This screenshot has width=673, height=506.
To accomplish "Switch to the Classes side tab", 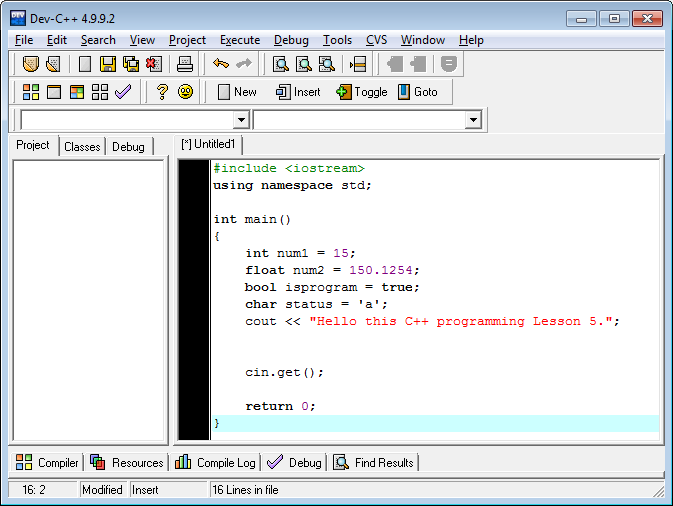I will (x=82, y=147).
